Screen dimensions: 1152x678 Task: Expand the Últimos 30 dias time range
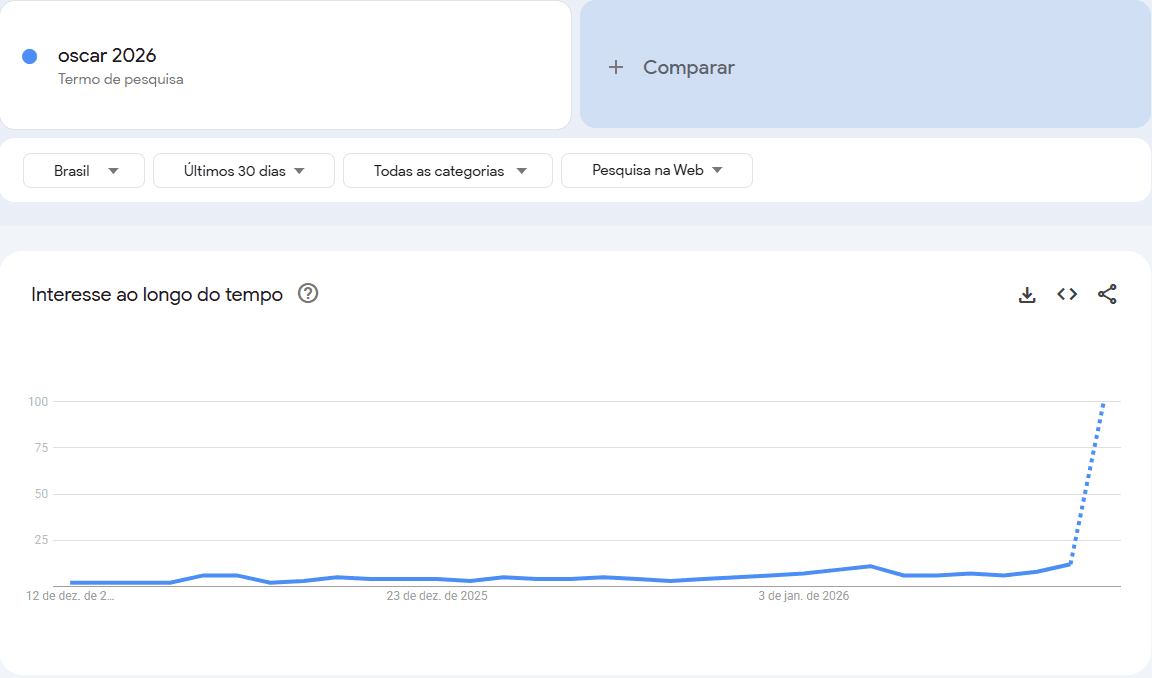point(235,171)
